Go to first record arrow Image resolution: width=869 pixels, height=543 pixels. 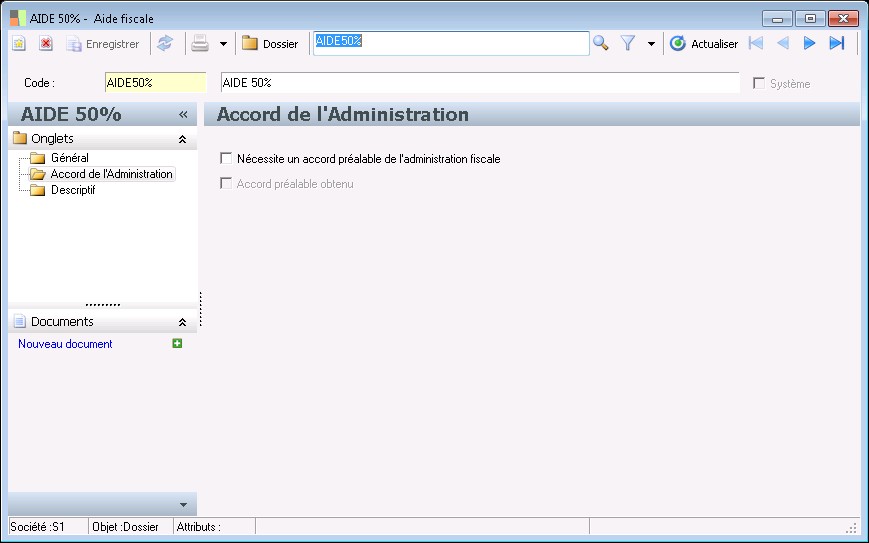756,43
